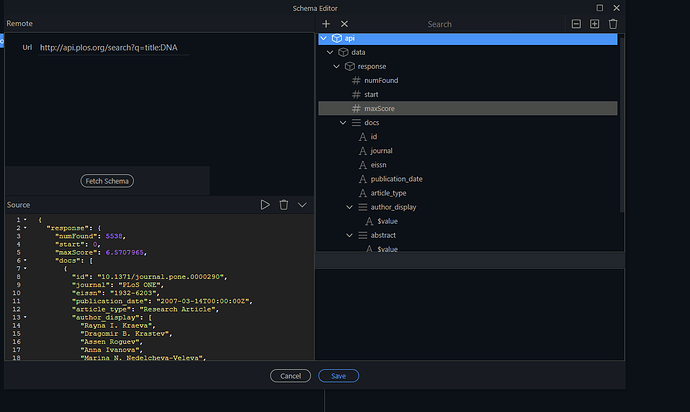Image resolution: width=690 pixels, height=412 pixels.
Task: Collapse the author_display node chevron
Action: (349, 207)
